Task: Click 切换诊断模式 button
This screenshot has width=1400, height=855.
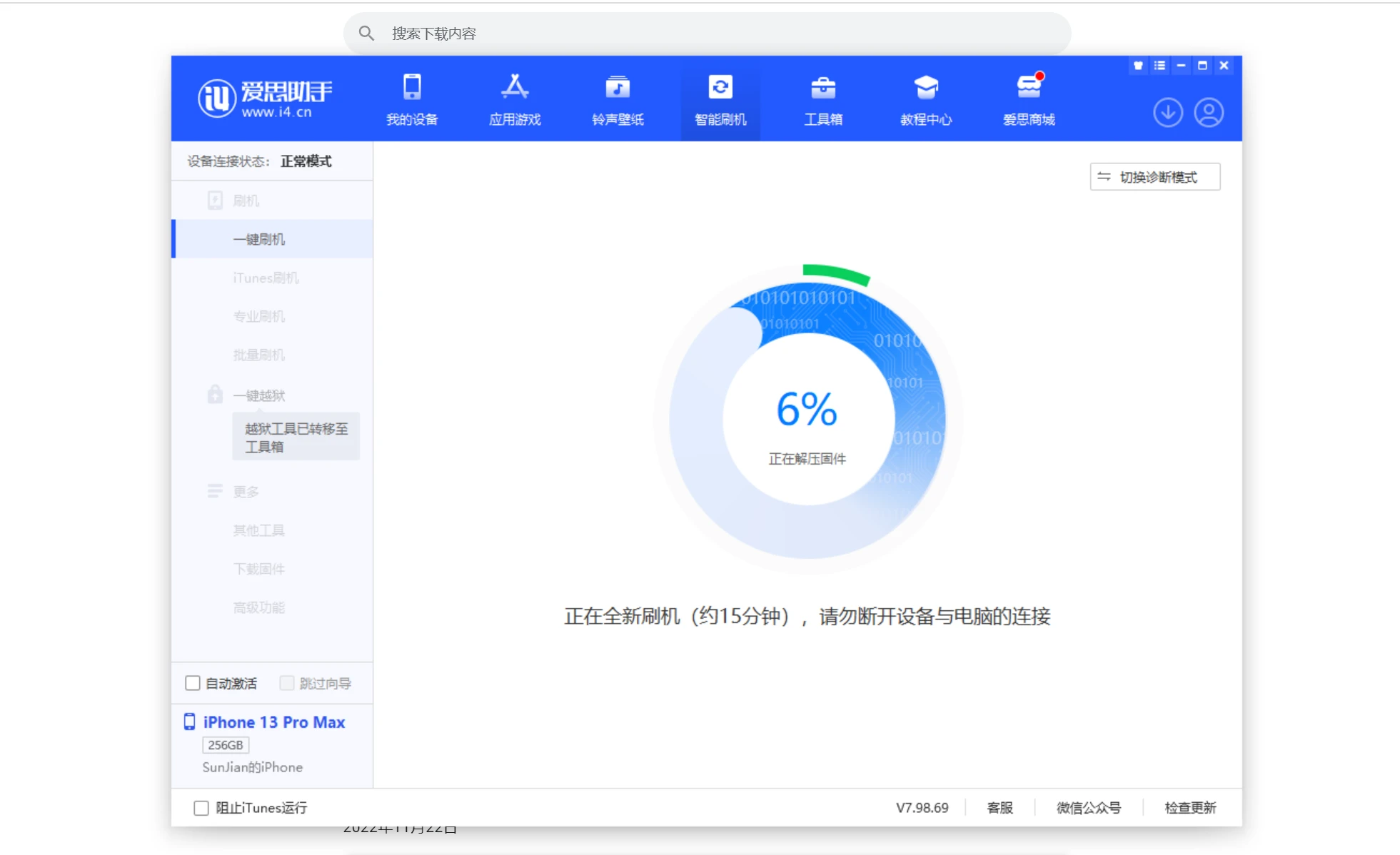Action: click(1155, 177)
